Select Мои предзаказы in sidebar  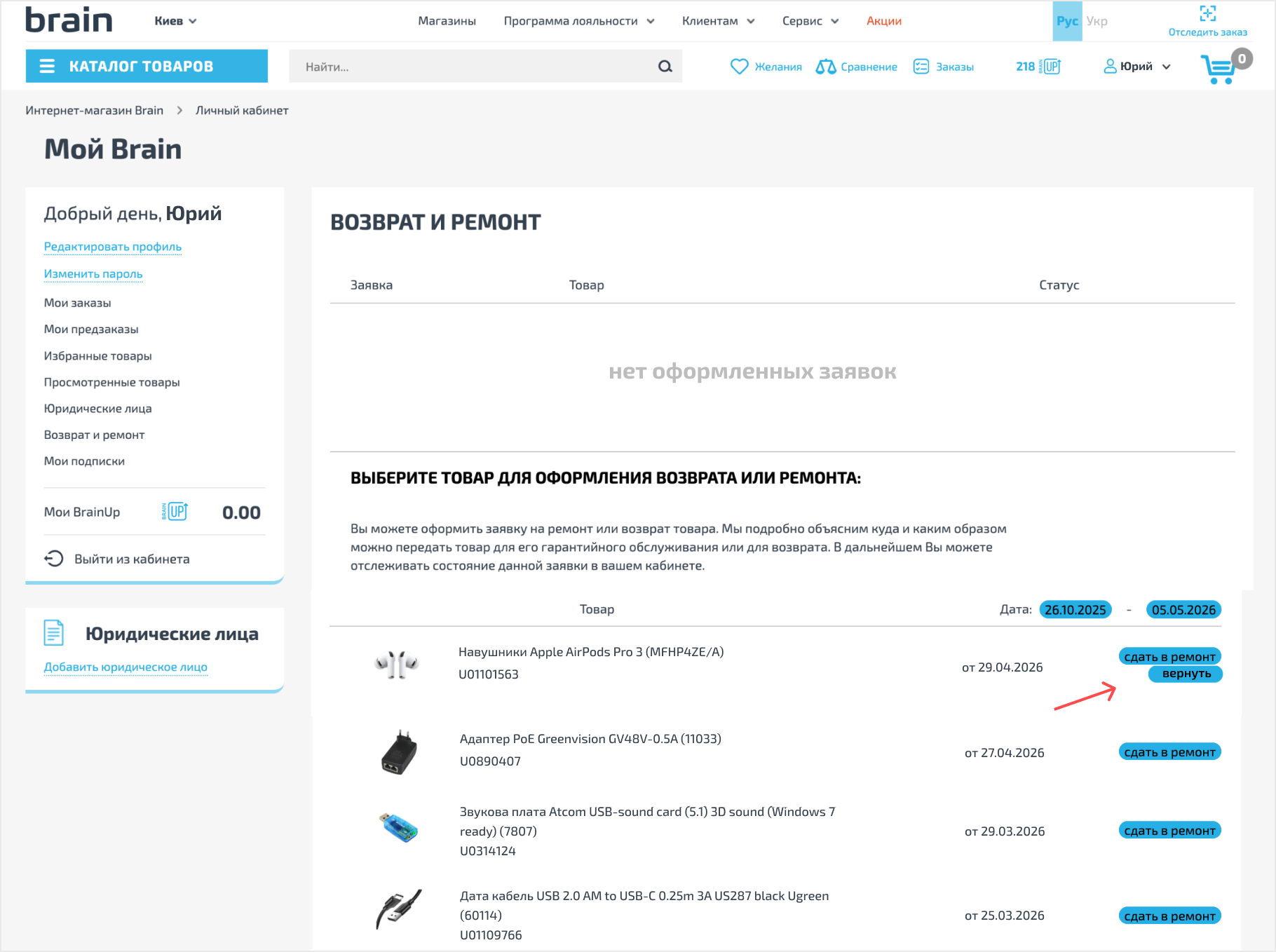coord(91,329)
